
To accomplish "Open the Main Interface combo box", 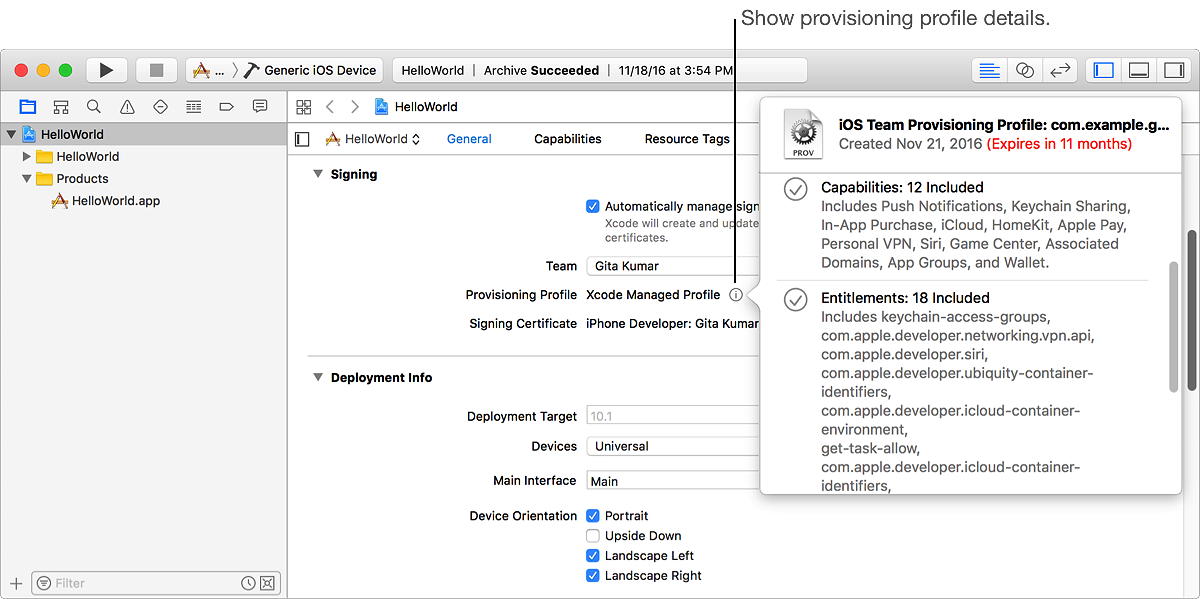I will 673,481.
